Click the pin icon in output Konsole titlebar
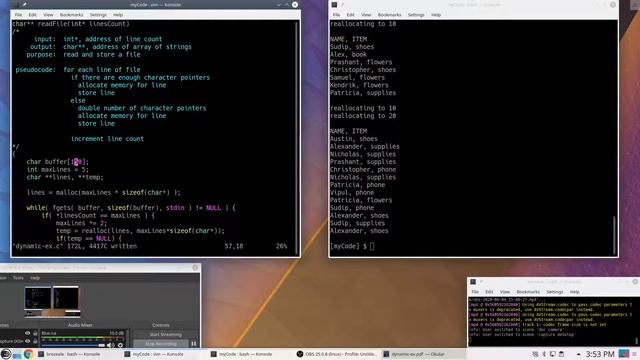 pyautogui.click(x=342, y=4)
